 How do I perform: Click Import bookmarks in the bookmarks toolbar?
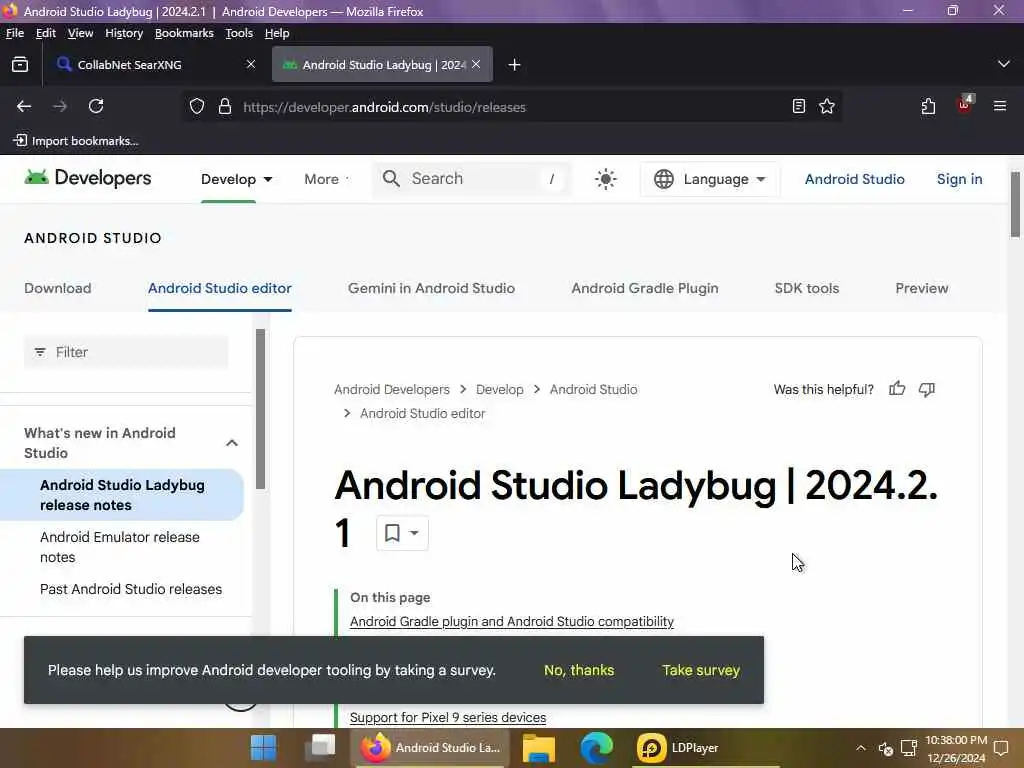tap(76, 140)
